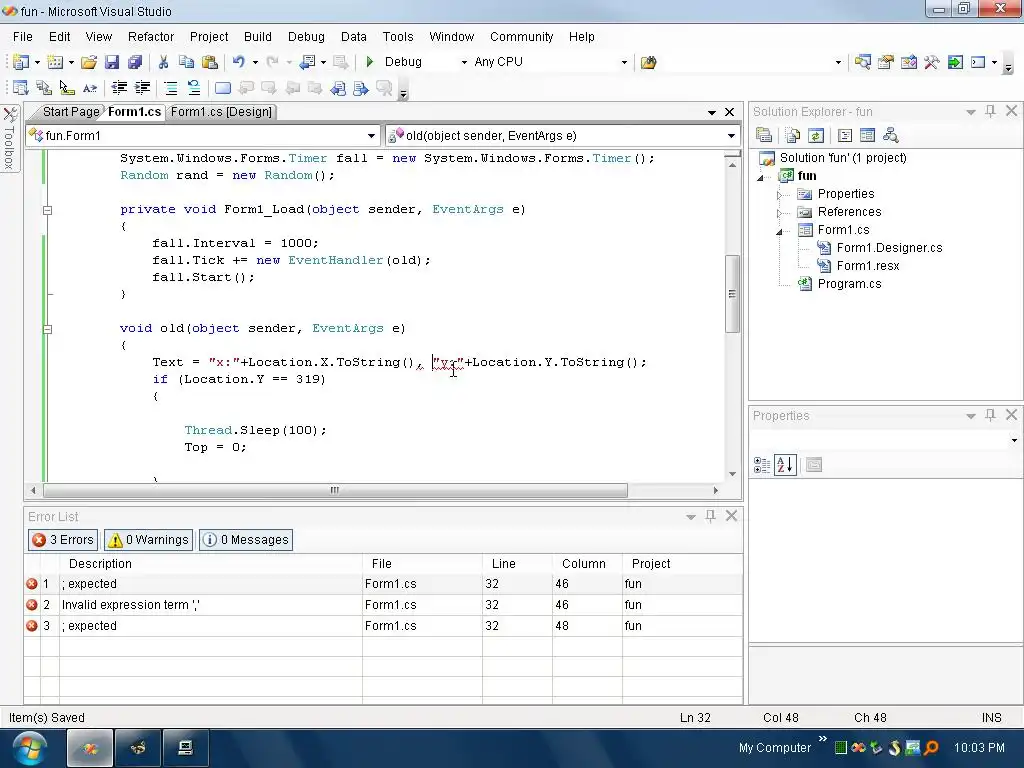Select Form1.resx in Solution Explorer
This screenshot has height=768, width=1024.
pyautogui.click(x=868, y=266)
